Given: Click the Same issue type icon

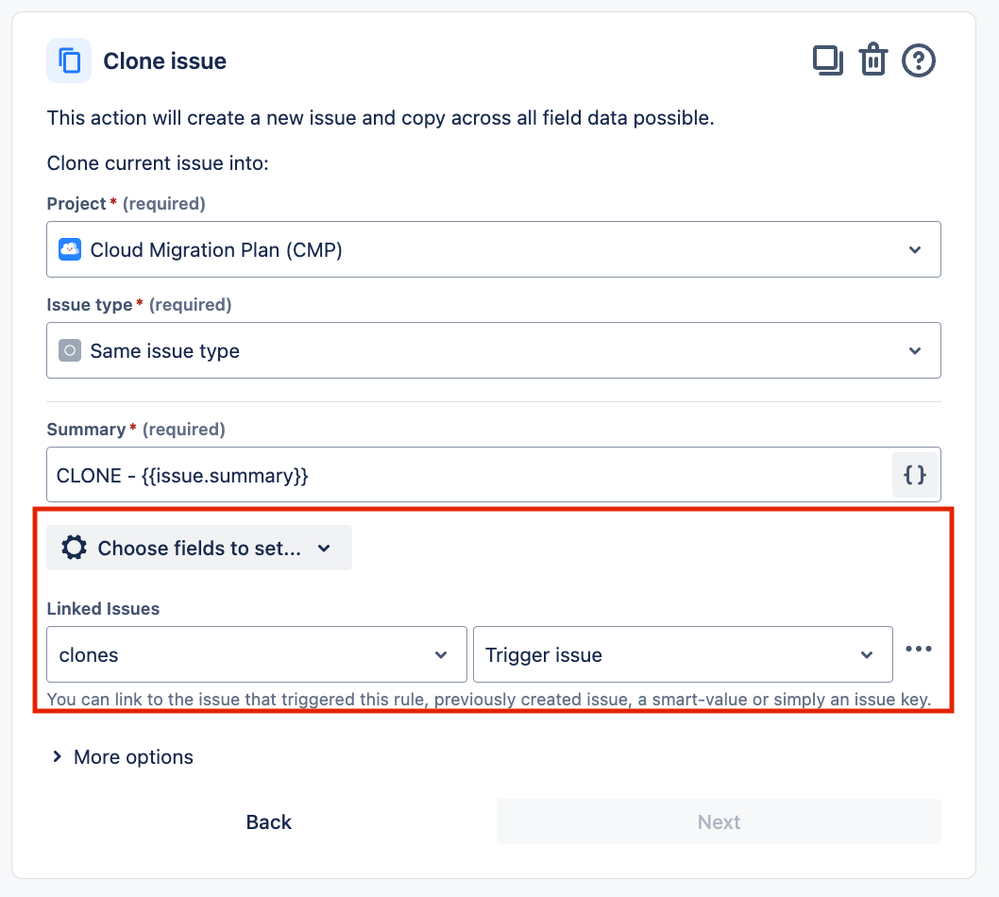Looking at the screenshot, I should click(x=69, y=350).
